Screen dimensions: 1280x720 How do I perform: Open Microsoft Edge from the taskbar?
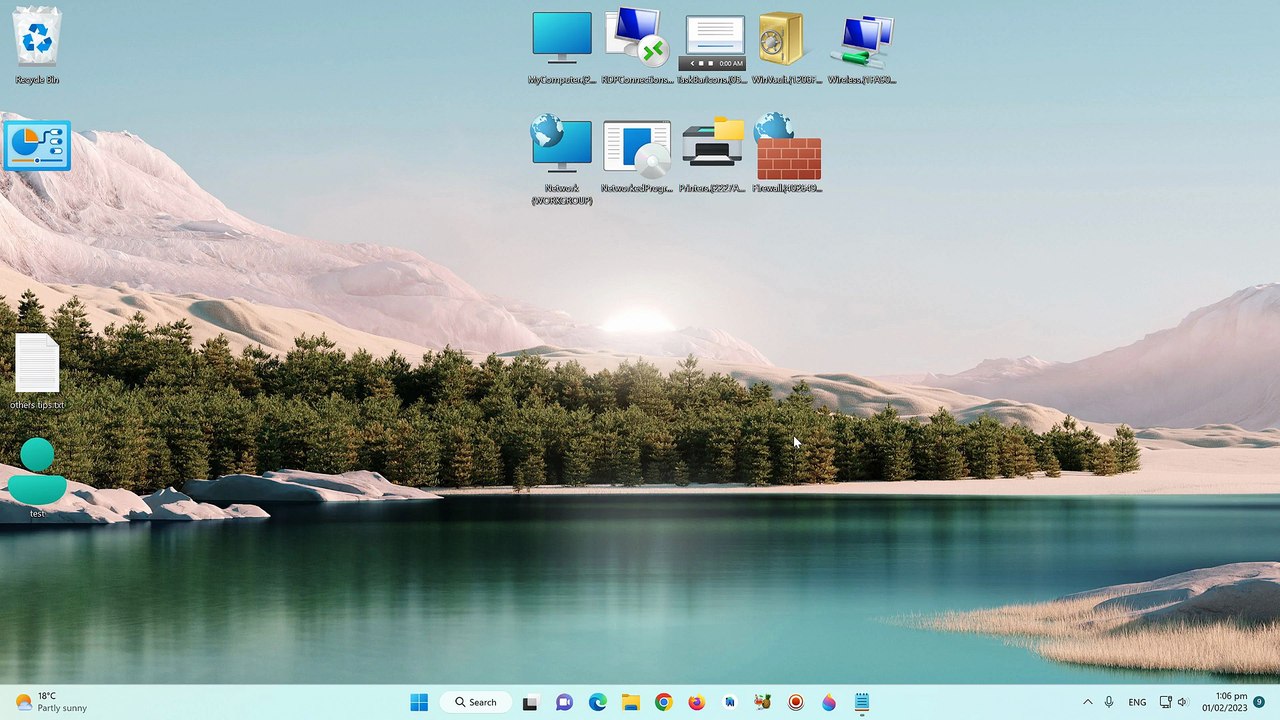tap(597, 702)
